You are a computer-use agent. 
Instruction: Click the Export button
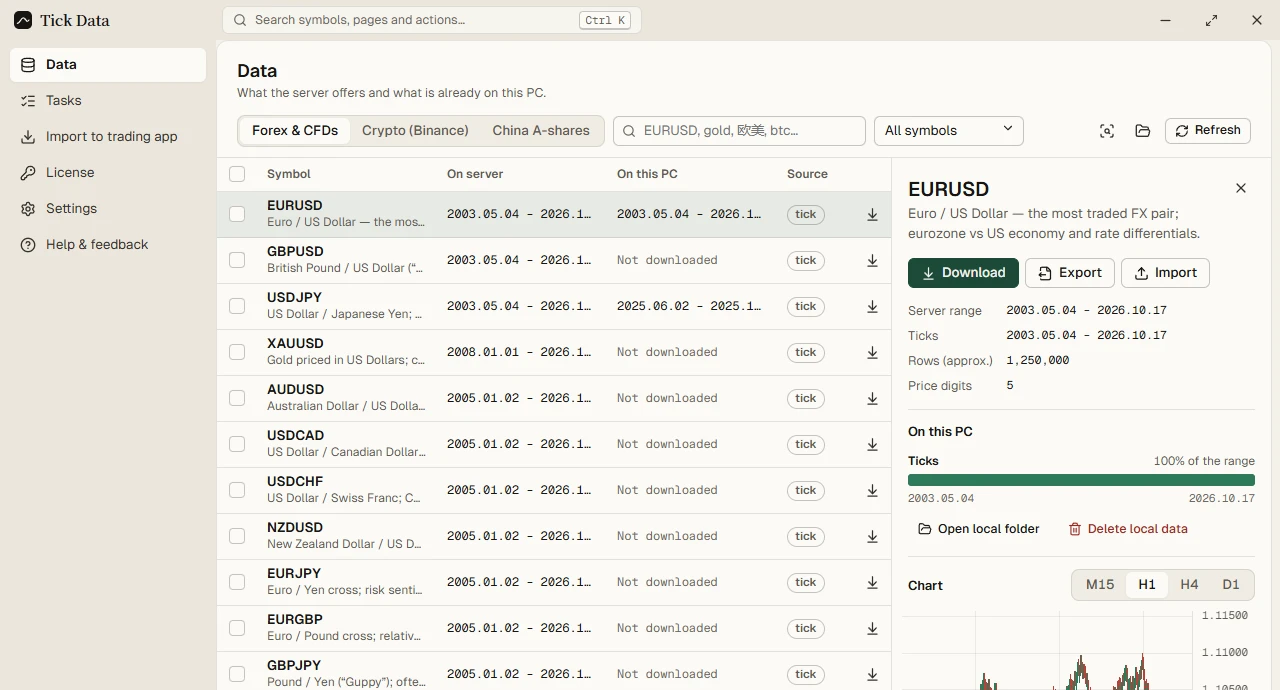[1070, 273]
